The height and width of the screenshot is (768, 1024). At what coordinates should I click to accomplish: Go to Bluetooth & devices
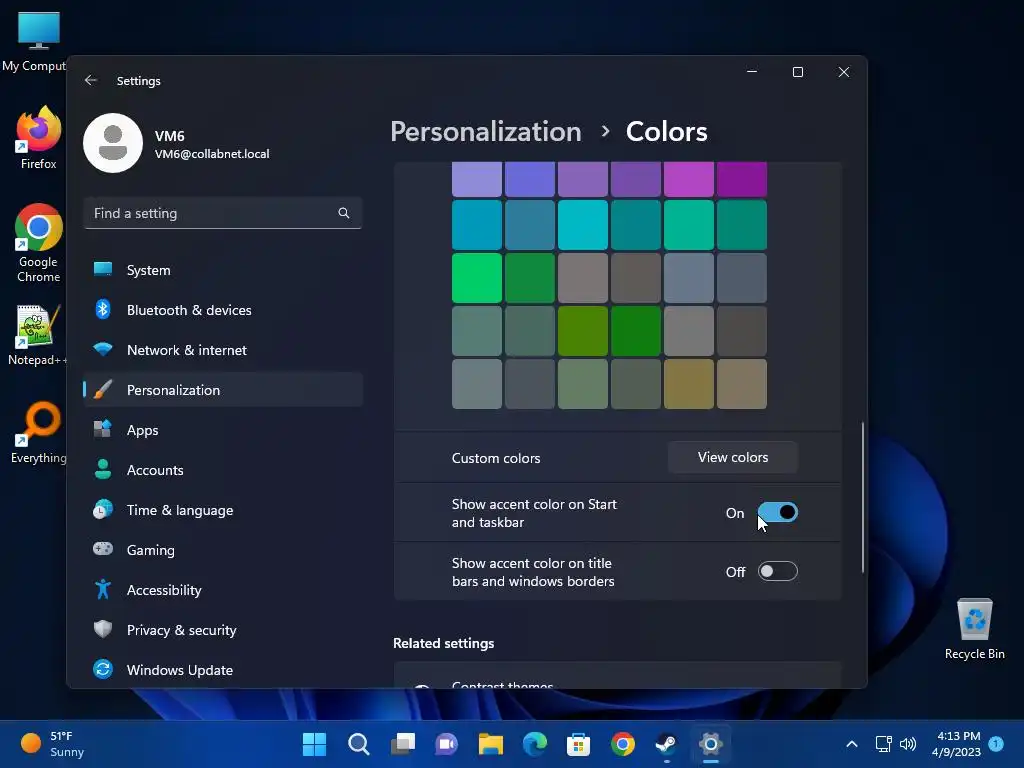pyautogui.click(x=223, y=310)
